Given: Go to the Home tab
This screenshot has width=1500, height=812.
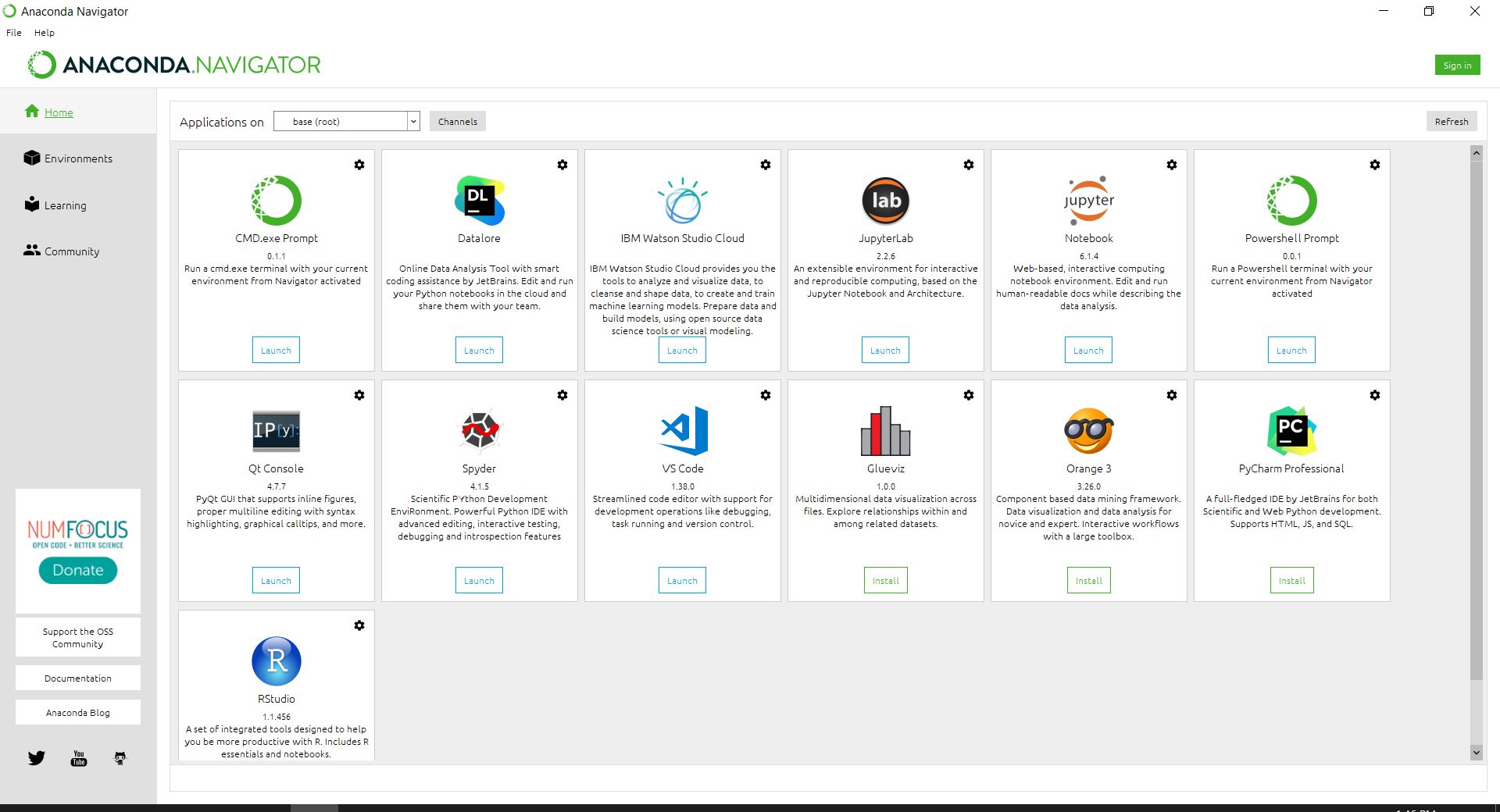Looking at the screenshot, I should [78, 112].
